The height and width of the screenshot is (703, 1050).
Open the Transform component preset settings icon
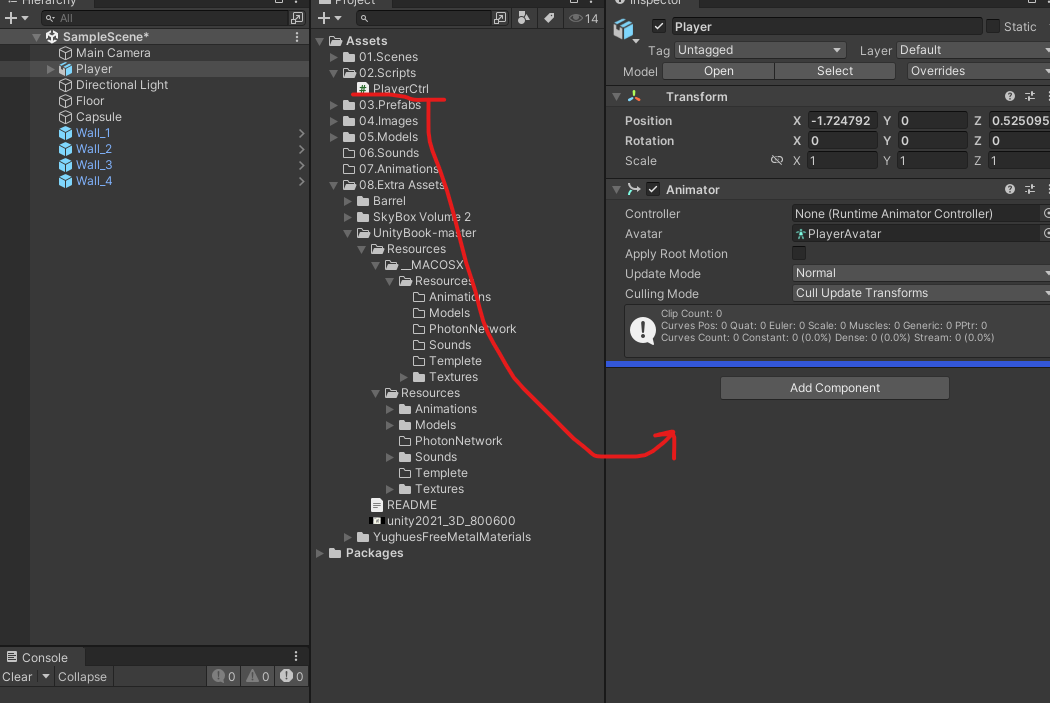coord(1030,96)
